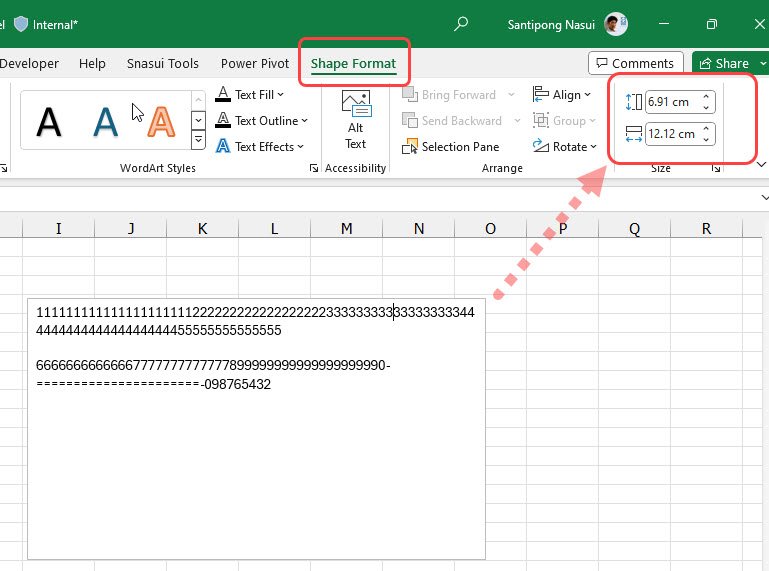Apply the black WordArt style
Image resolution: width=769 pixels, height=571 pixels.
(x=49, y=121)
